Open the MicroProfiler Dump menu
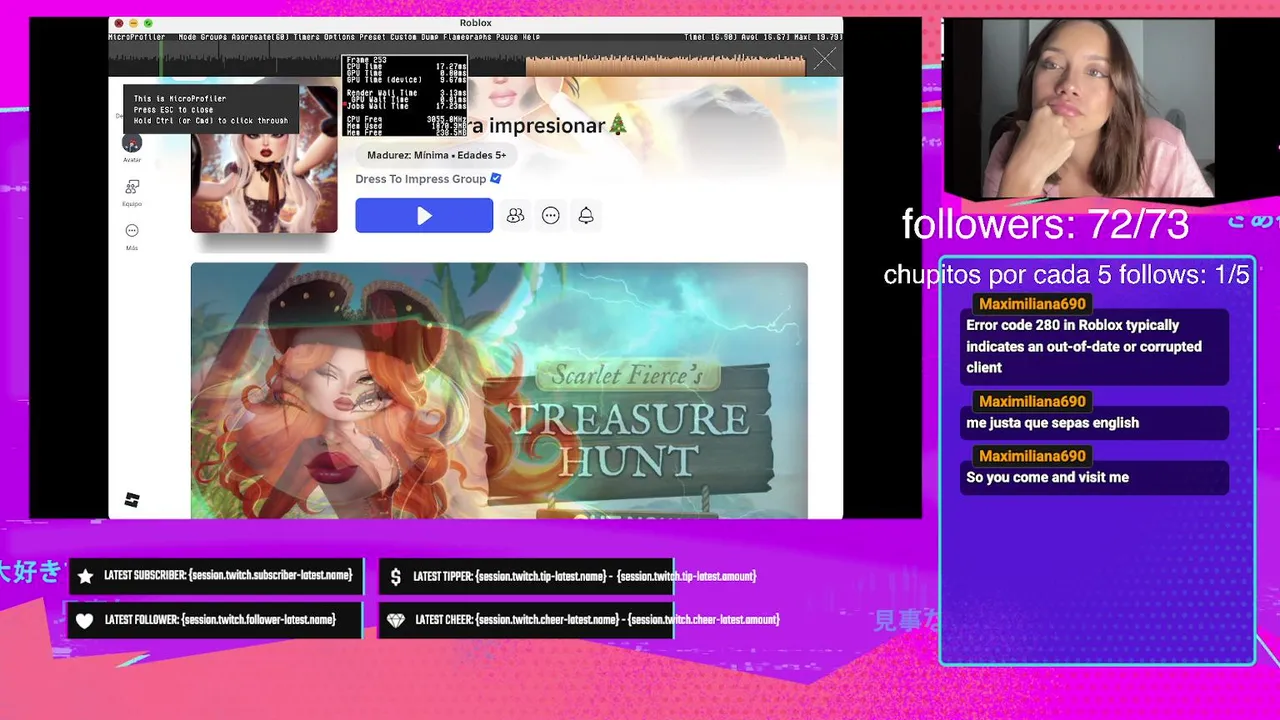The height and width of the screenshot is (720, 1280). click(x=430, y=37)
